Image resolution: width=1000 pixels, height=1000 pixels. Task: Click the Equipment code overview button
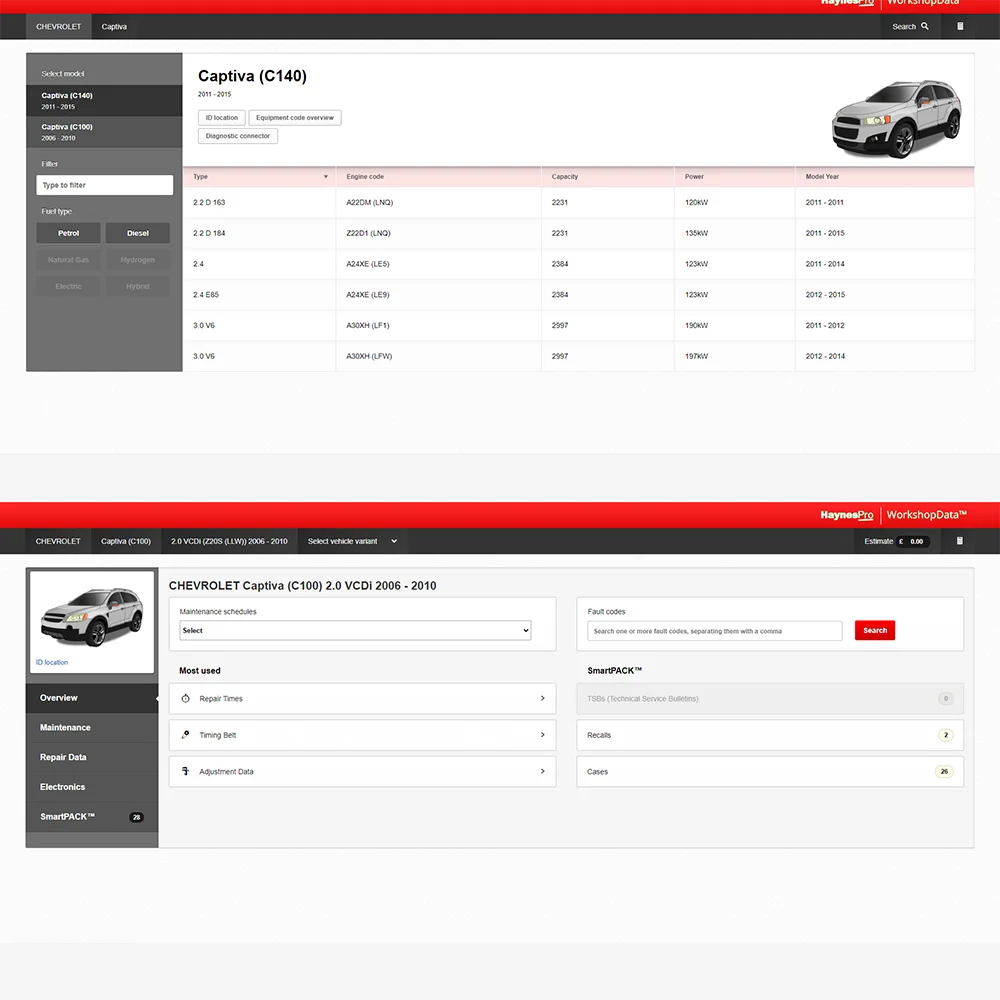295,117
